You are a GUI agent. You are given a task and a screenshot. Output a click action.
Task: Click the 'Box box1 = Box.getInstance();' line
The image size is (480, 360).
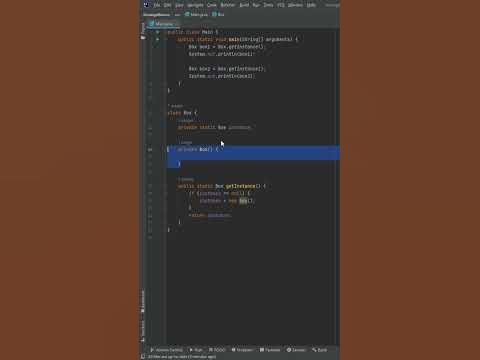tap(226, 47)
